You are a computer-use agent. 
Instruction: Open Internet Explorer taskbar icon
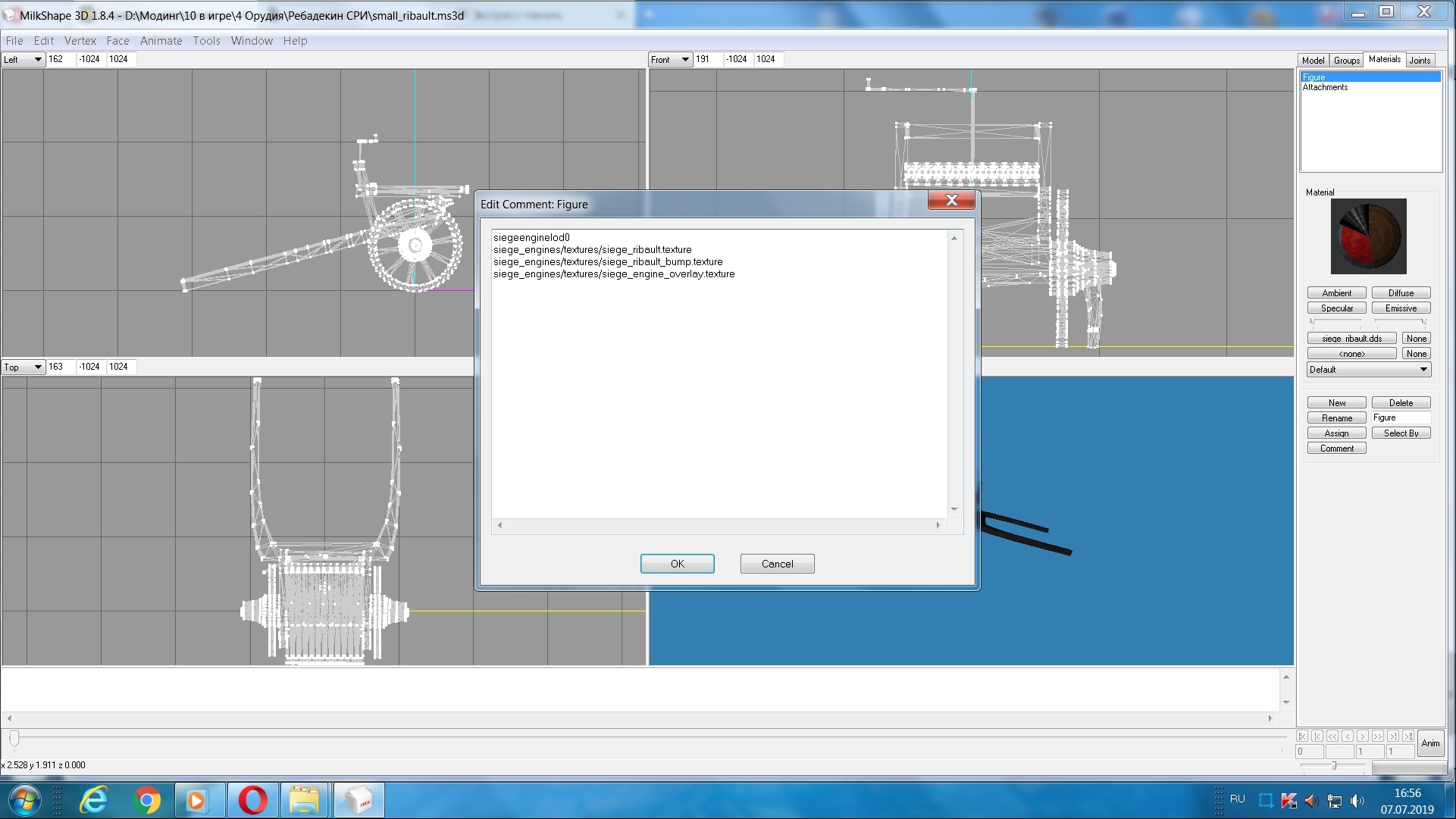pos(94,800)
